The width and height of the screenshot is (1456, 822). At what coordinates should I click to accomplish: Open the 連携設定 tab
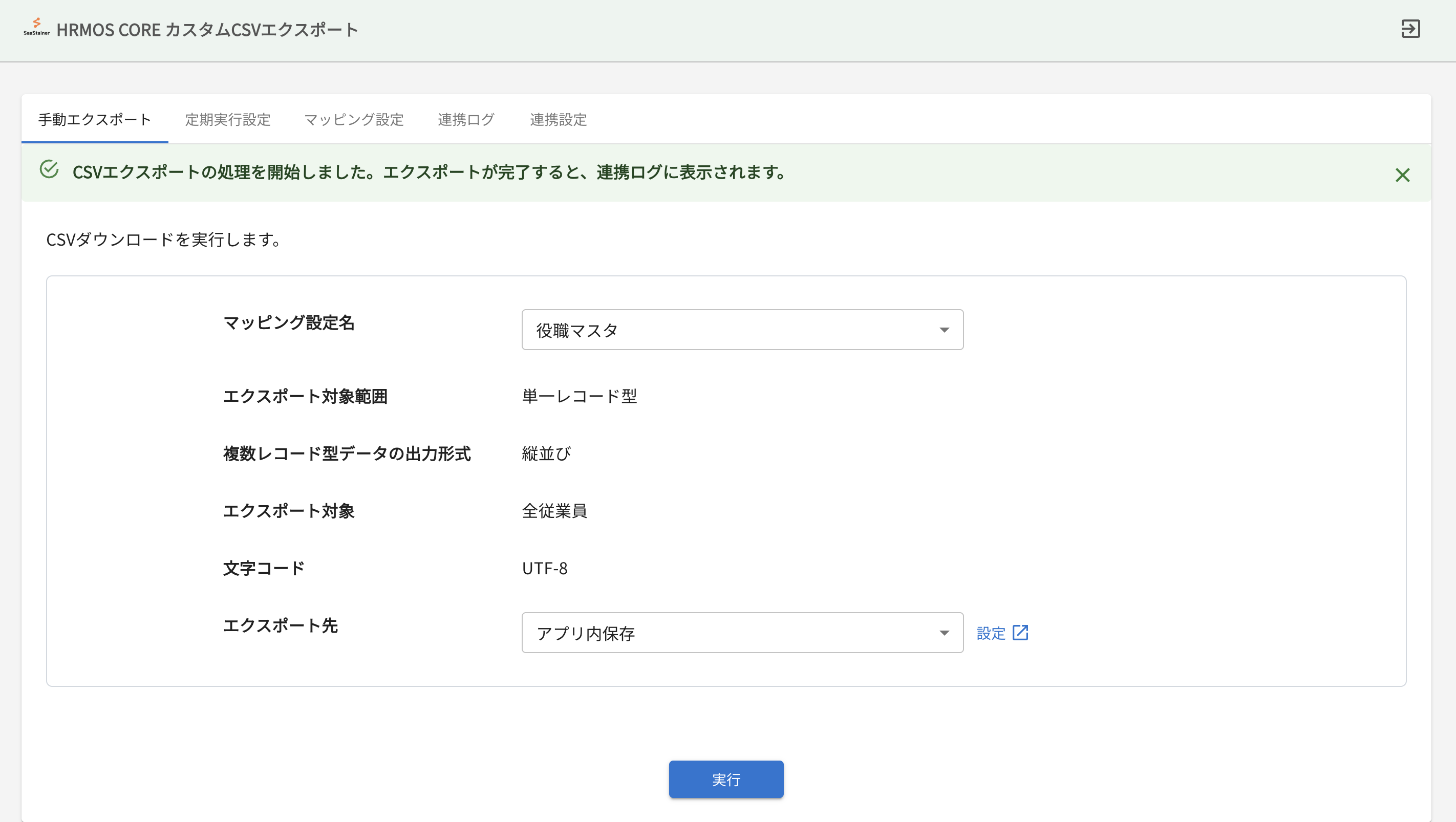(x=558, y=120)
